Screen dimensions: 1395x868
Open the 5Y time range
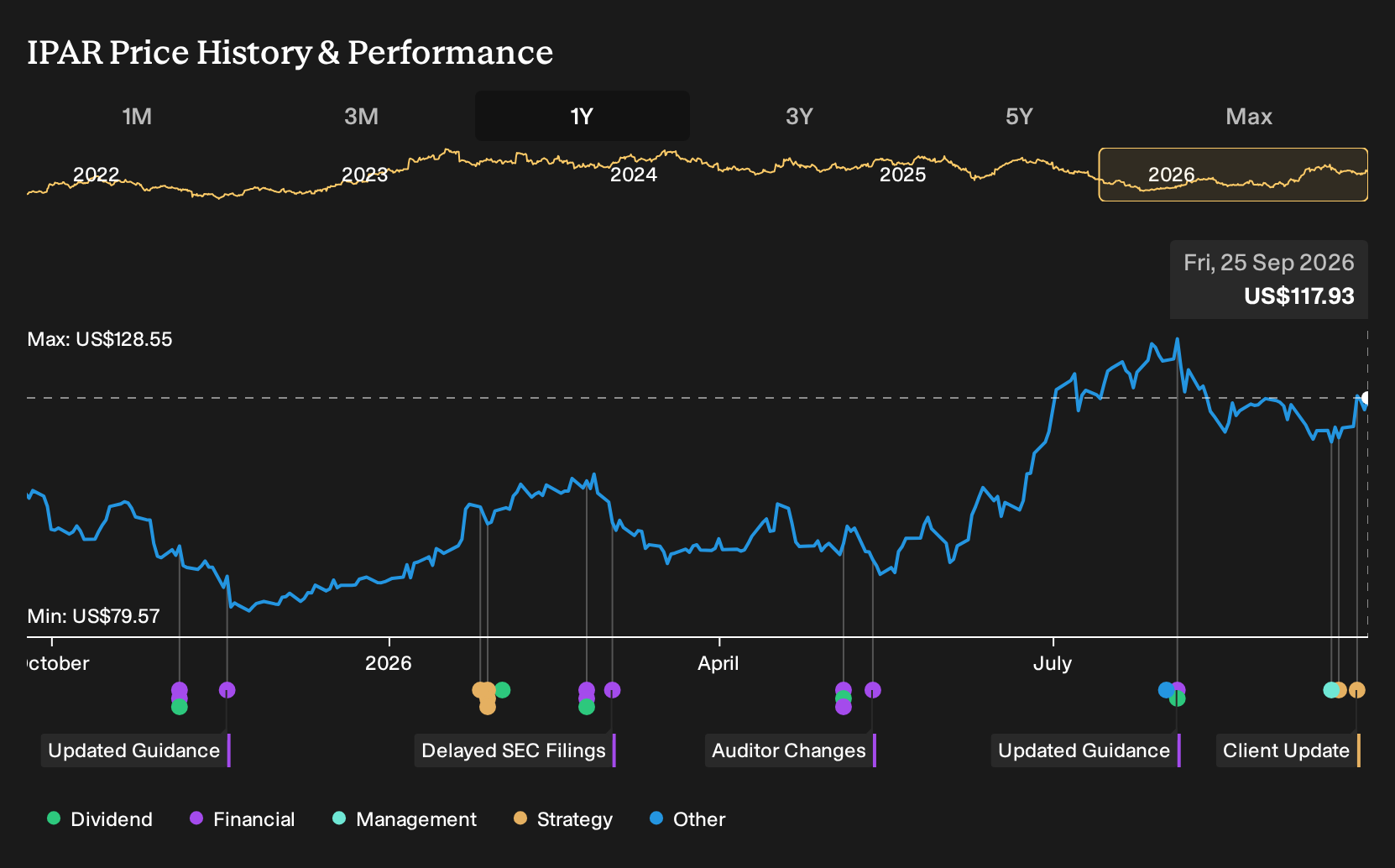1019,116
